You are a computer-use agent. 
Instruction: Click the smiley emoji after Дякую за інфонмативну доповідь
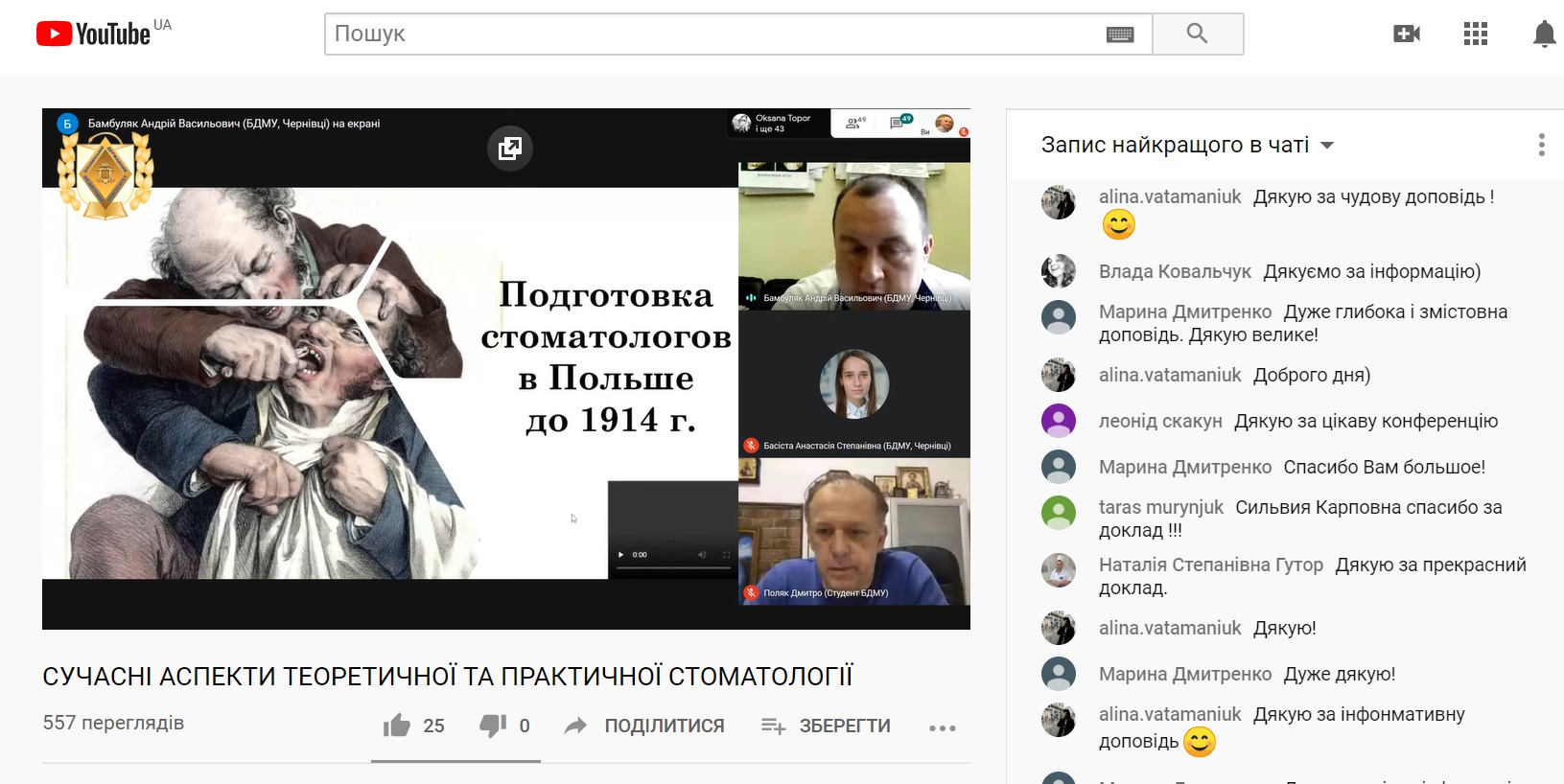[1200, 742]
